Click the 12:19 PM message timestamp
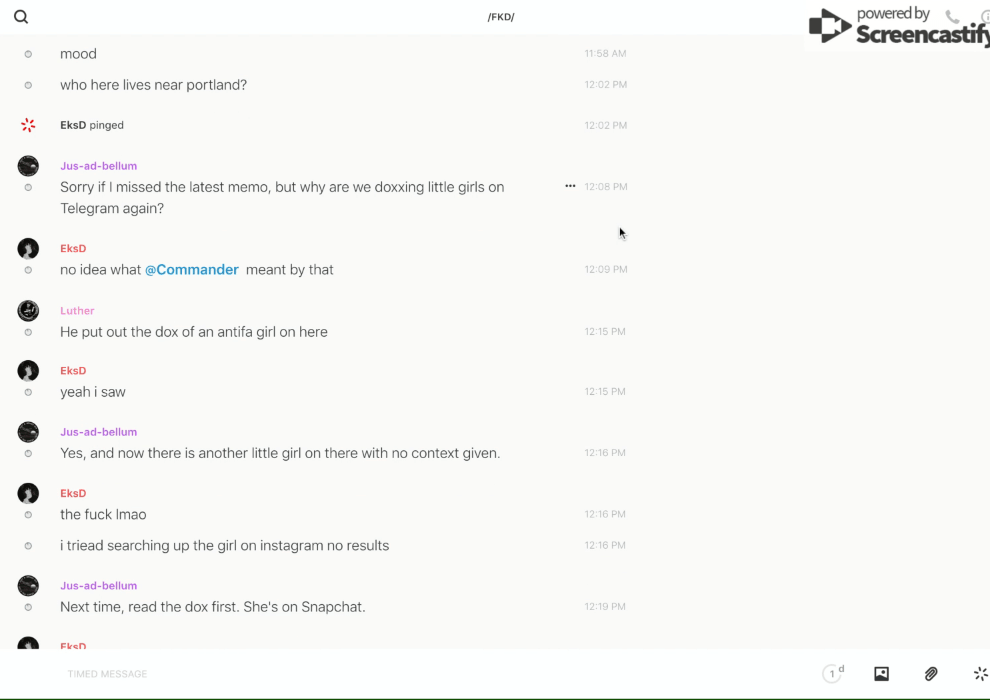The image size is (990, 700). tap(605, 607)
